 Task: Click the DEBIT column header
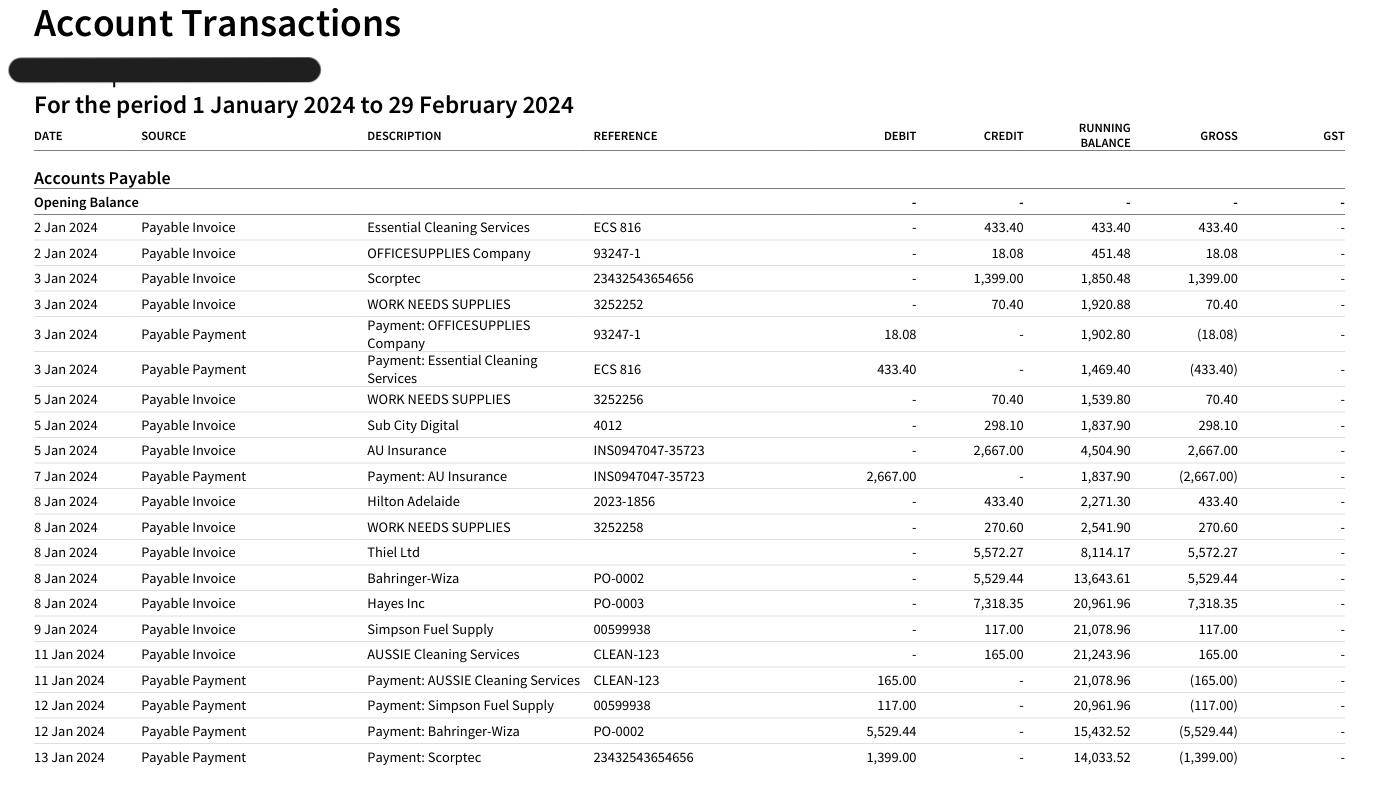899,136
